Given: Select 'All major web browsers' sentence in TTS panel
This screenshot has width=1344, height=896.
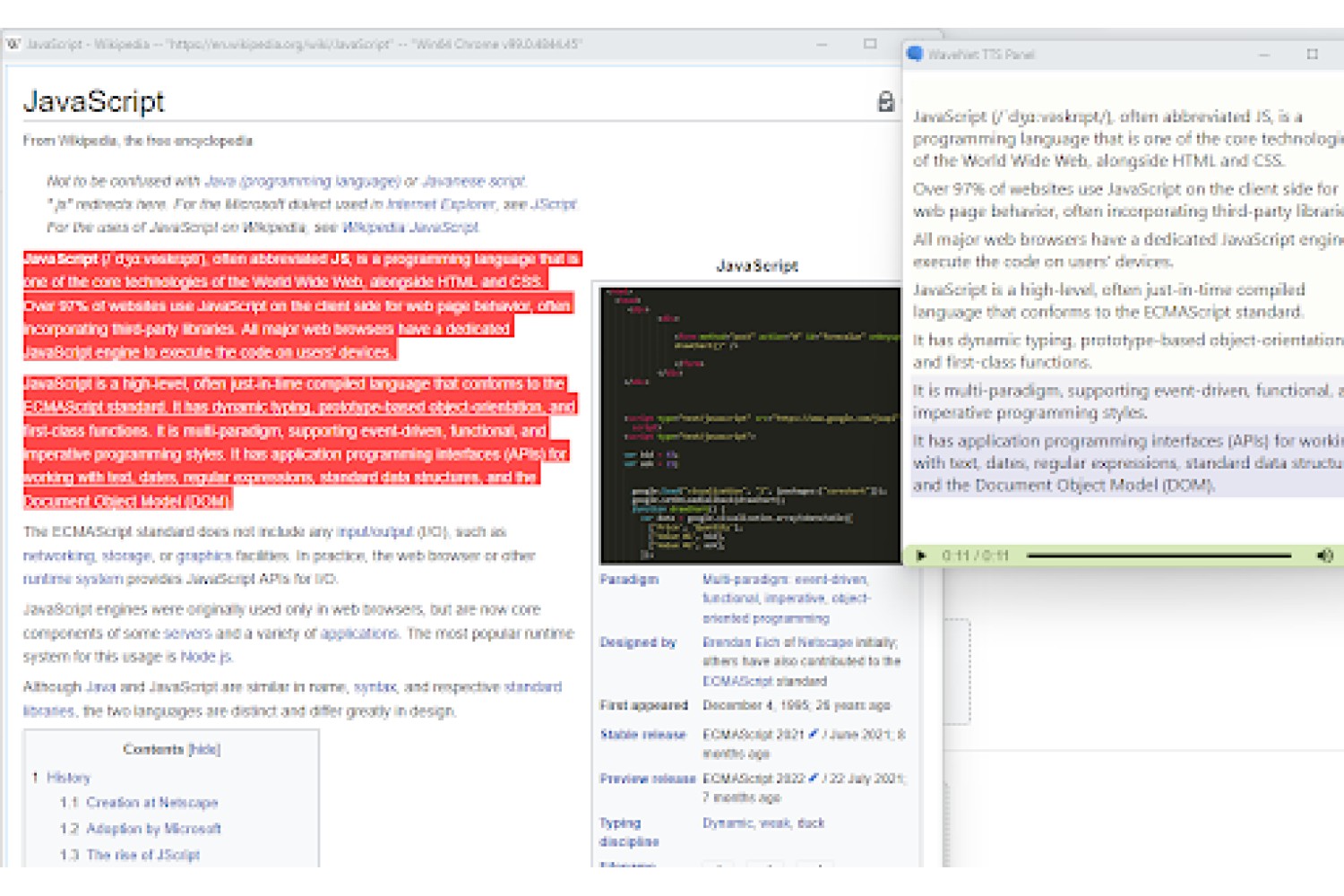Looking at the screenshot, I should click(1128, 250).
